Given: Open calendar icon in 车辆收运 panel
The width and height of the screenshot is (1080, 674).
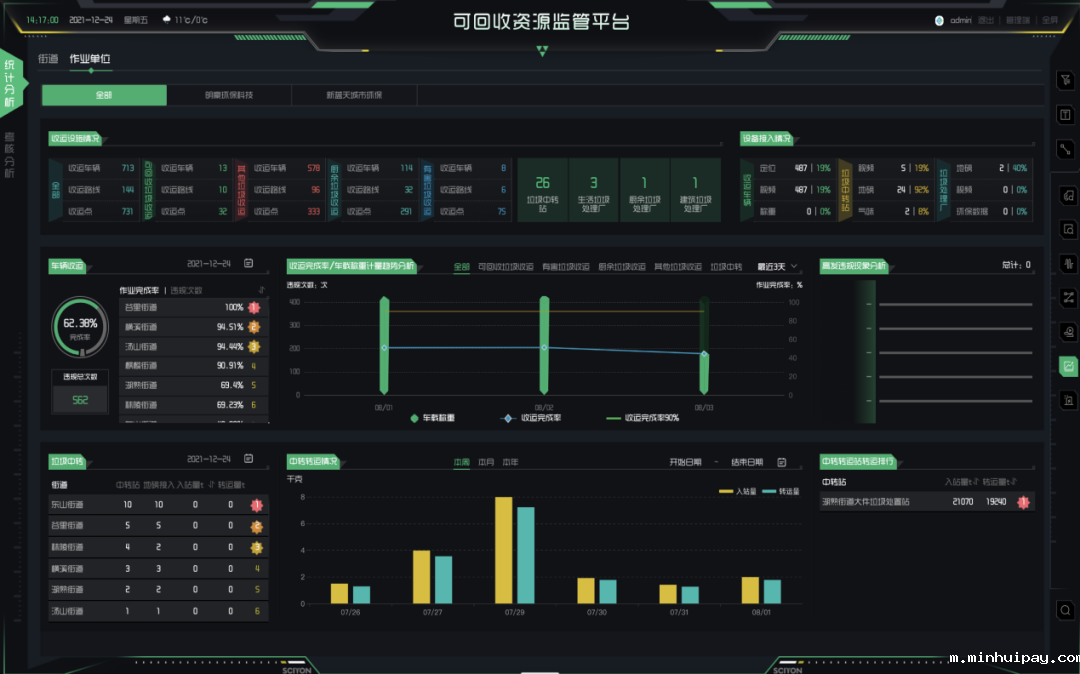Looking at the screenshot, I should pyautogui.click(x=249, y=264).
